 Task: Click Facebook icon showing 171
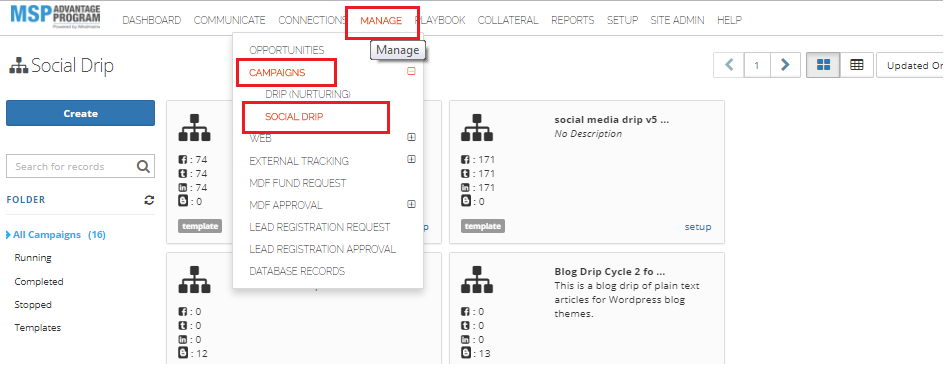[x=465, y=160]
